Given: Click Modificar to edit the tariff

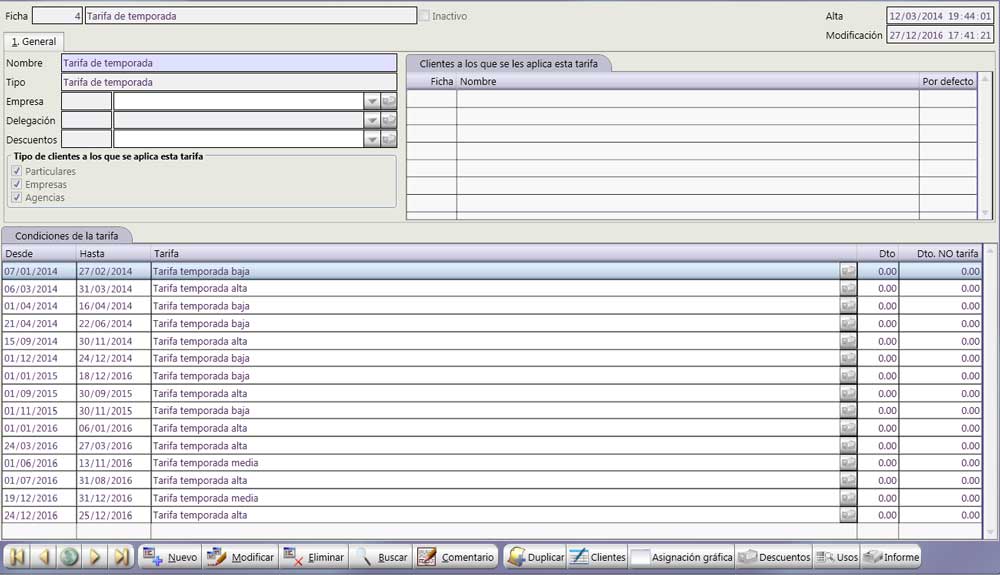Looking at the screenshot, I should click(x=240, y=557).
